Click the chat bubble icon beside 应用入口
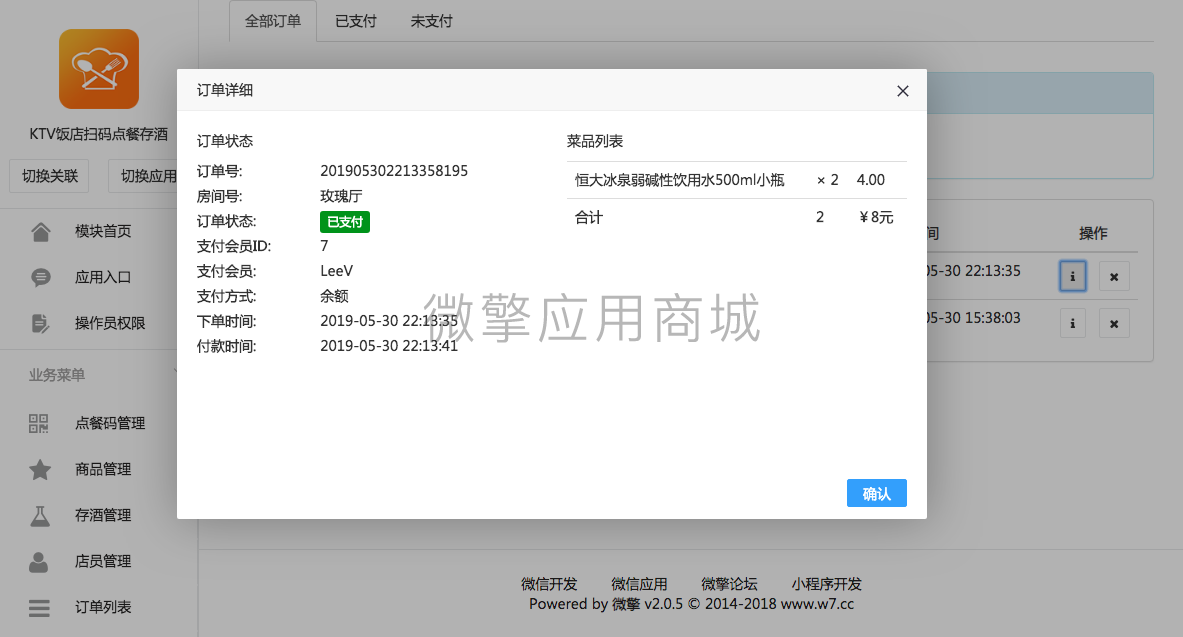Image resolution: width=1183 pixels, height=637 pixels. click(41, 278)
